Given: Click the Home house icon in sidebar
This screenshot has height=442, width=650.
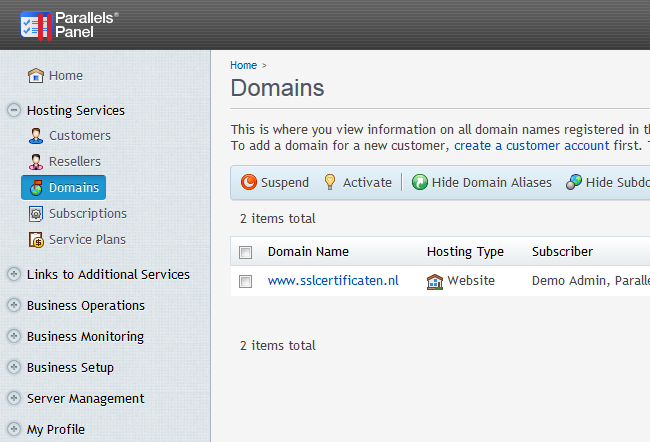Looking at the screenshot, I should (x=36, y=76).
